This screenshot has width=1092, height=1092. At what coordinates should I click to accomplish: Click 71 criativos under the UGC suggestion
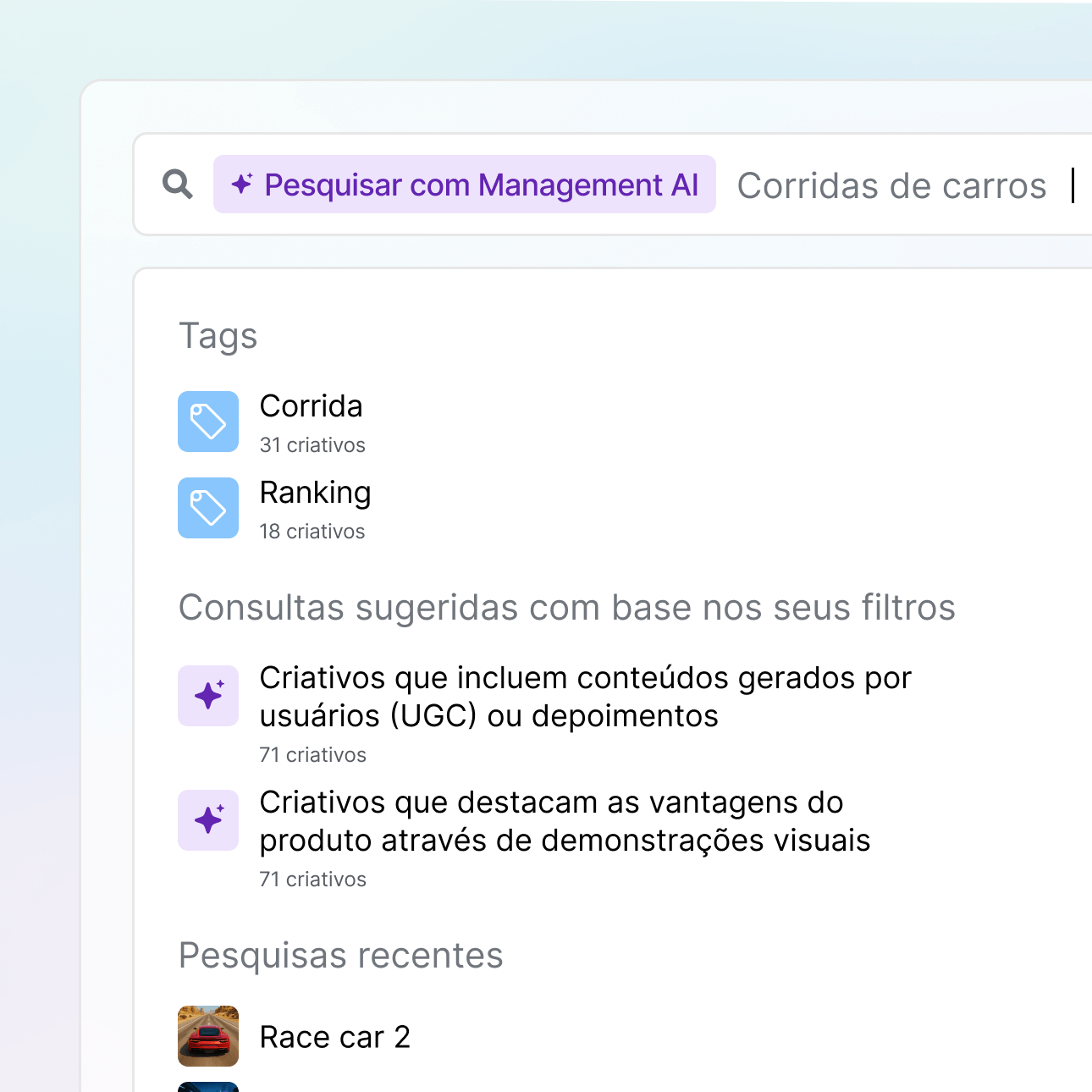click(312, 755)
